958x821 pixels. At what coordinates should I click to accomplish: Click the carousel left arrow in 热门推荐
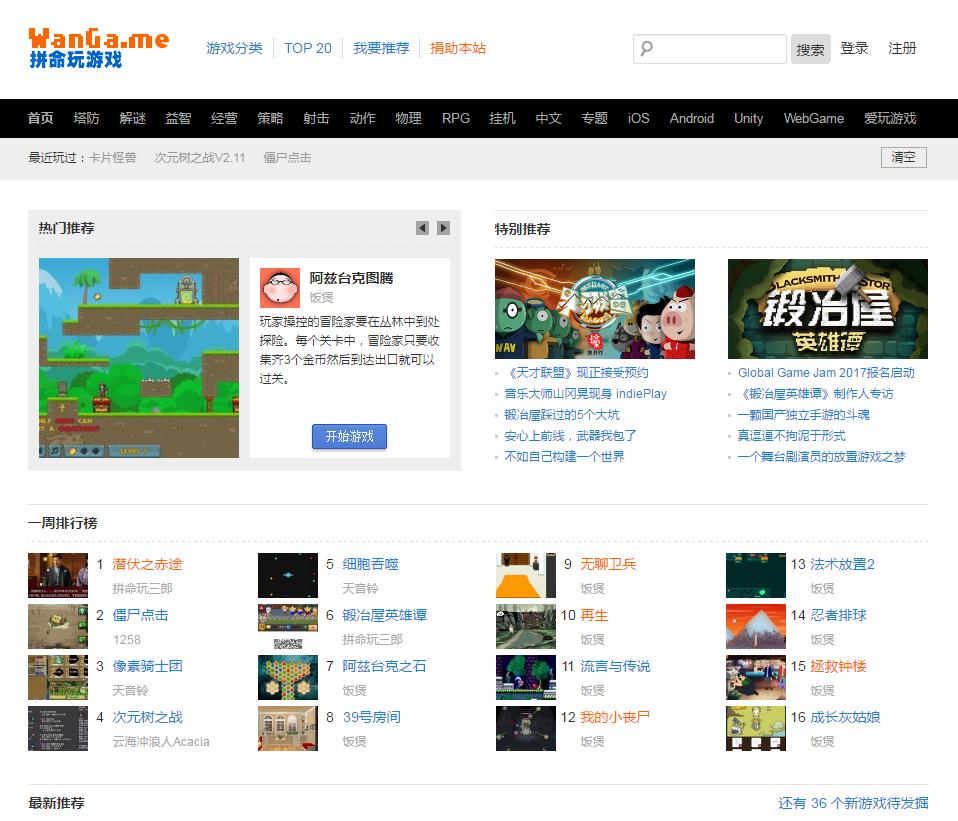[x=422, y=228]
